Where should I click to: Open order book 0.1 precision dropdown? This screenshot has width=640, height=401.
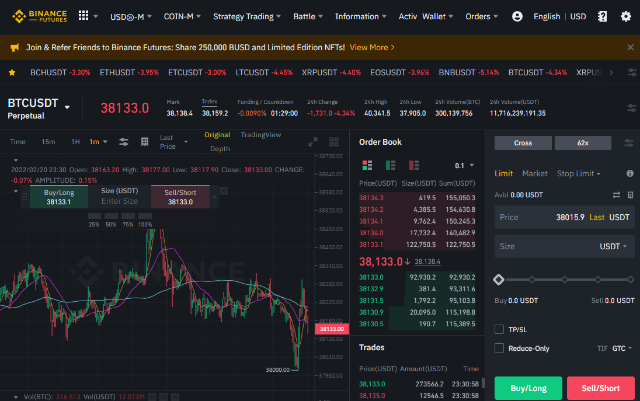point(464,165)
